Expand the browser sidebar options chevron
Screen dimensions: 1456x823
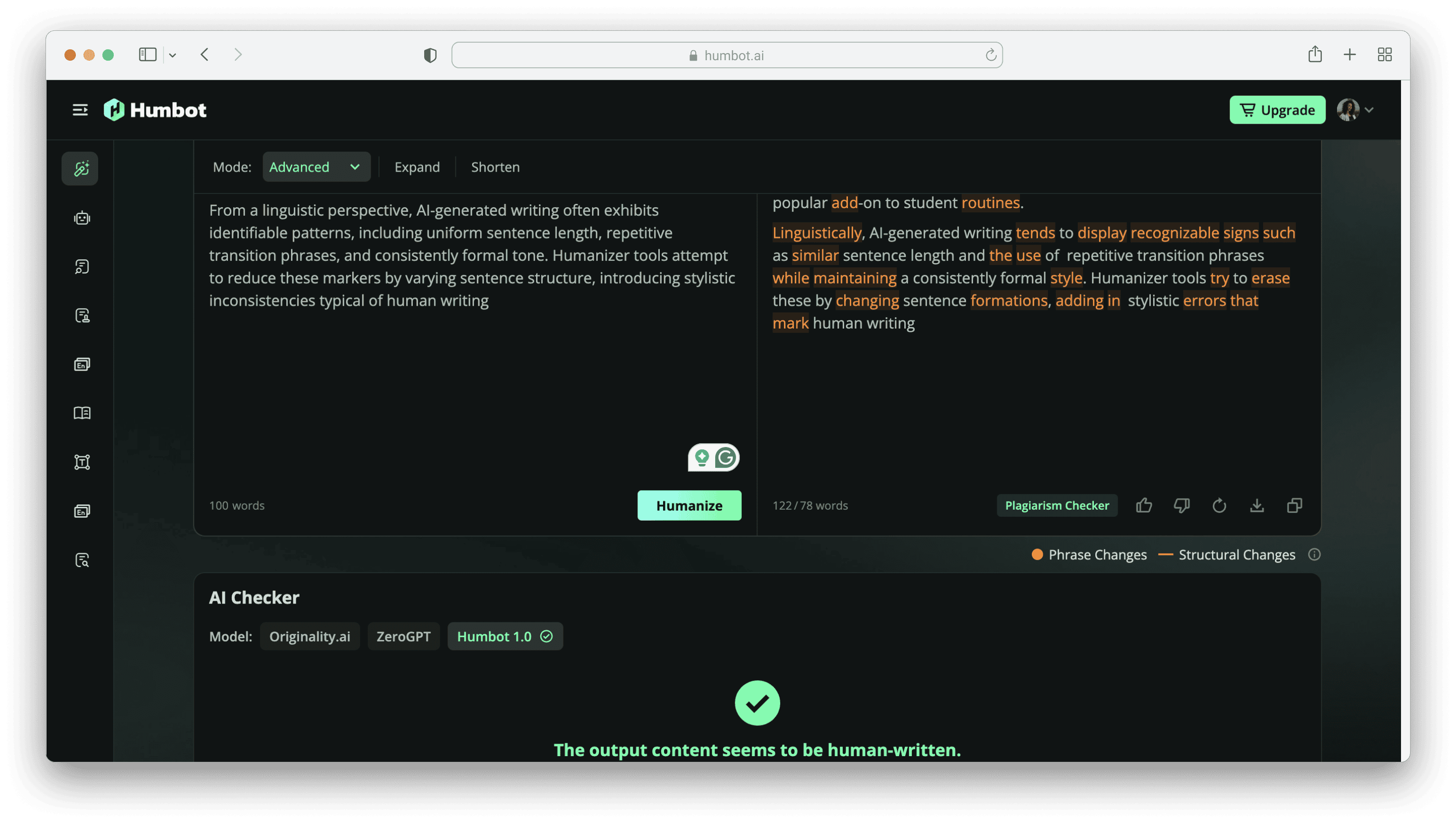[173, 55]
